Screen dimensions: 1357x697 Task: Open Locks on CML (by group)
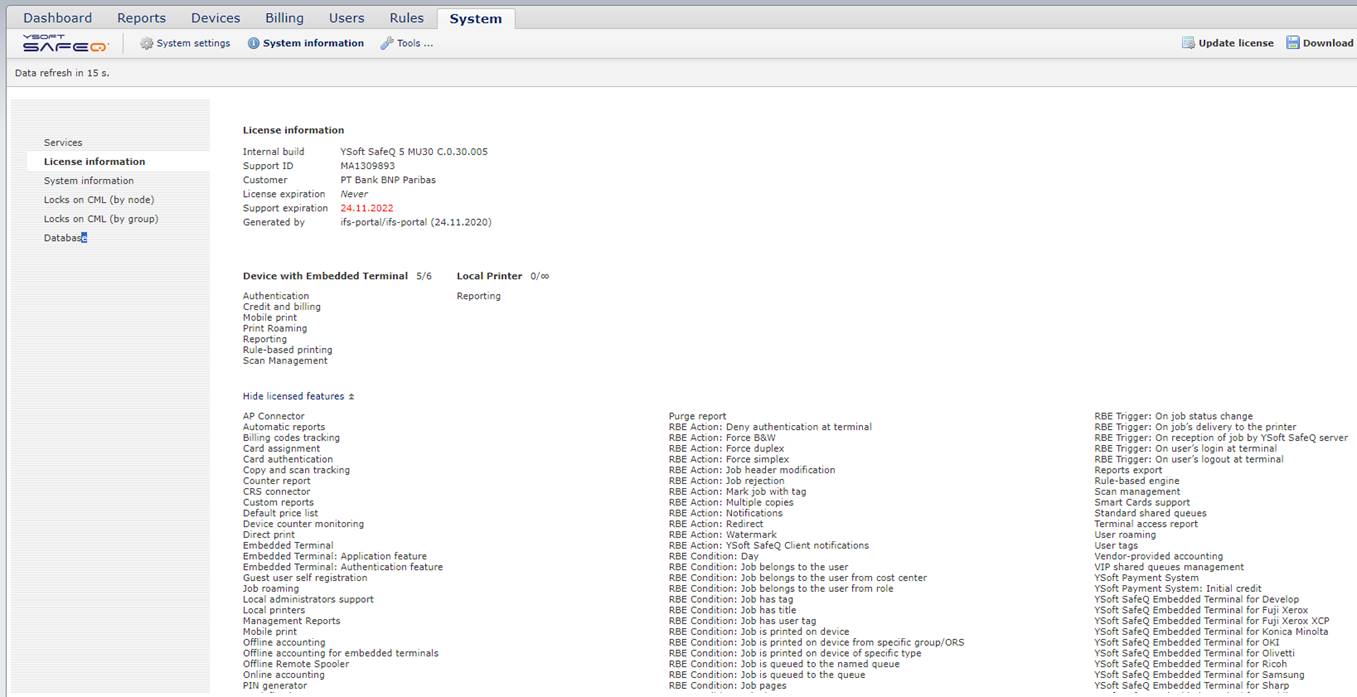[x=101, y=219]
